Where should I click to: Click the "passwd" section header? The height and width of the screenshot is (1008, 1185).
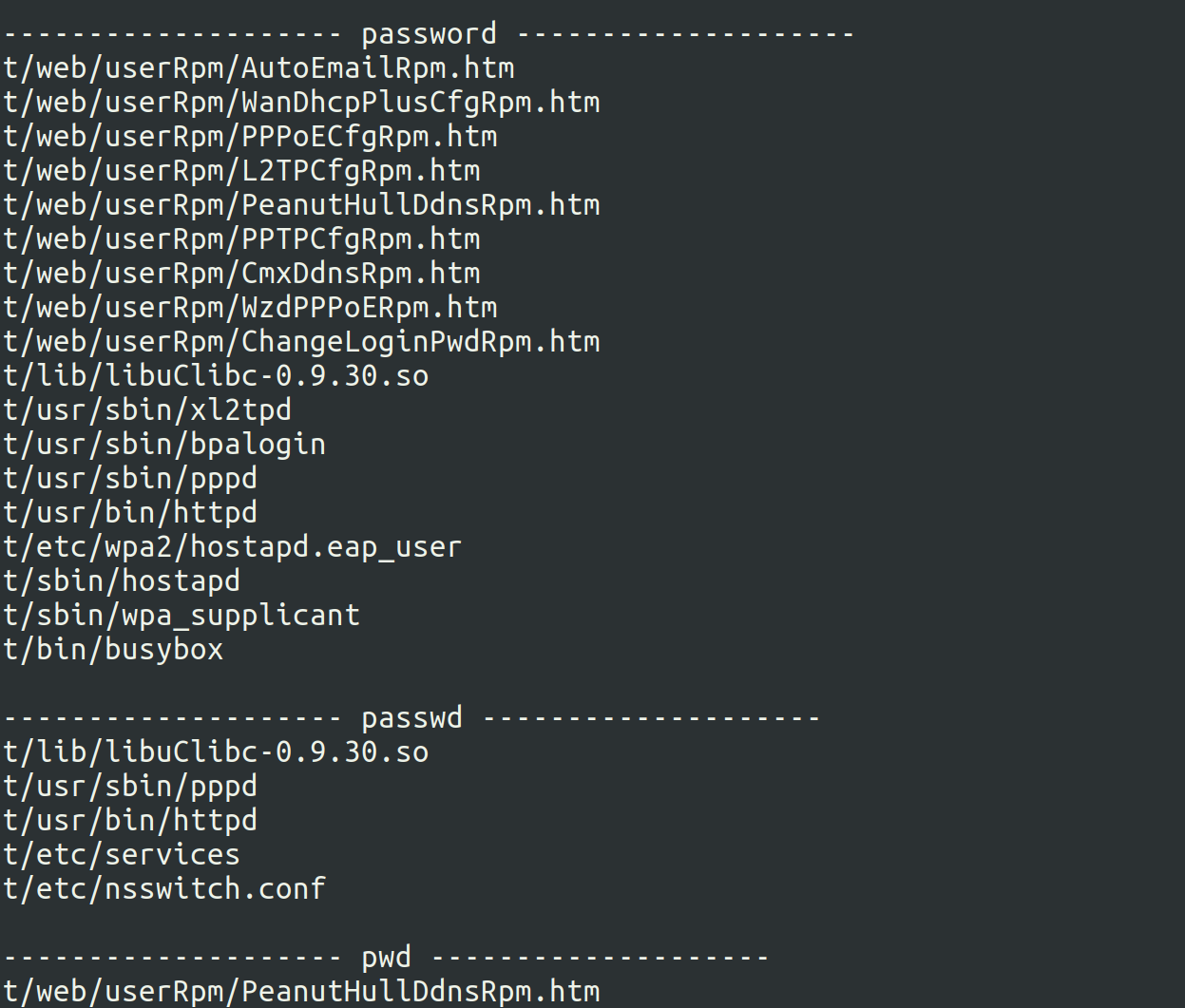point(411,717)
